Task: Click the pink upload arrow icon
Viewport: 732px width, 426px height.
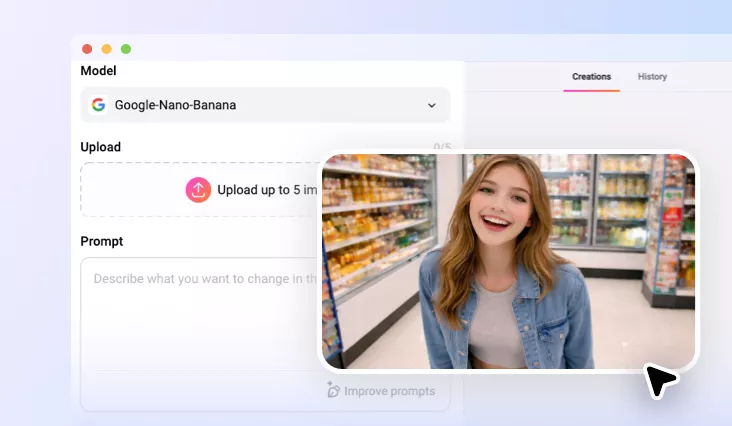Action: pos(198,190)
